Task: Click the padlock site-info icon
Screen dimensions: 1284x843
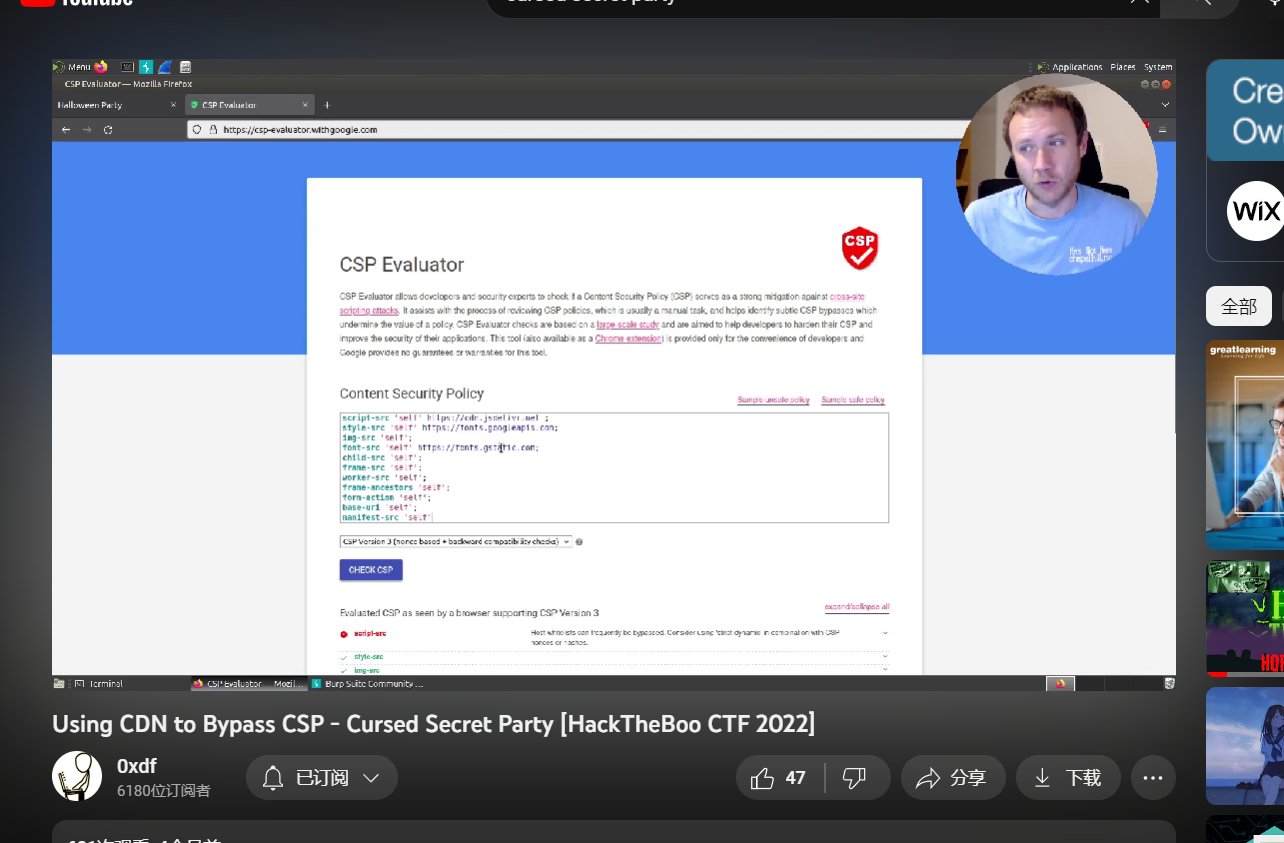Action: click(x=212, y=130)
